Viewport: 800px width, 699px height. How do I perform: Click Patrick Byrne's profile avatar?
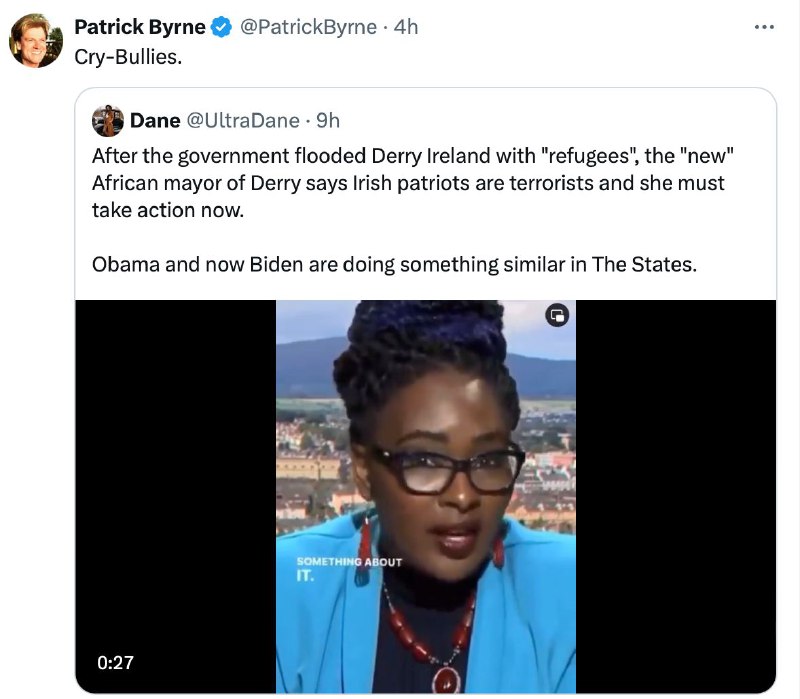click(36, 40)
